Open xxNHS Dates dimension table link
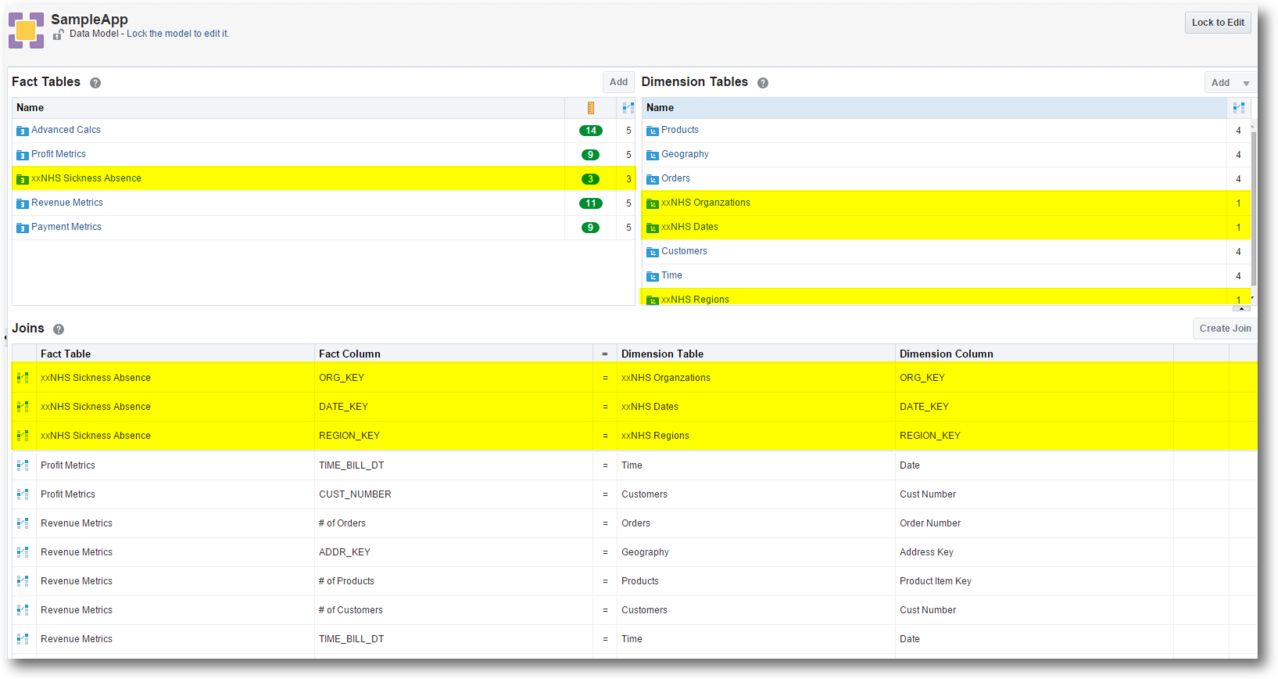 (x=690, y=227)
